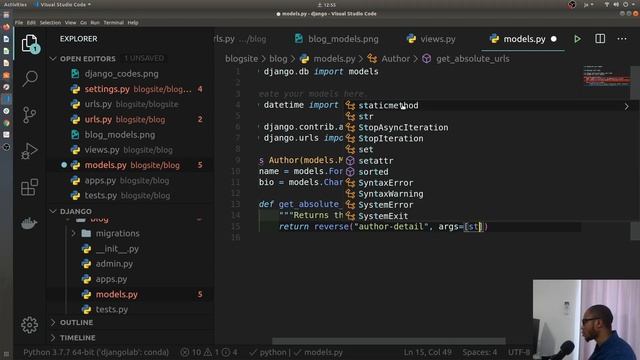Viewport: 640px width, 360px height.
Task: Collapse the OPEN EDITORS section
Action: [x=53, y=59]
